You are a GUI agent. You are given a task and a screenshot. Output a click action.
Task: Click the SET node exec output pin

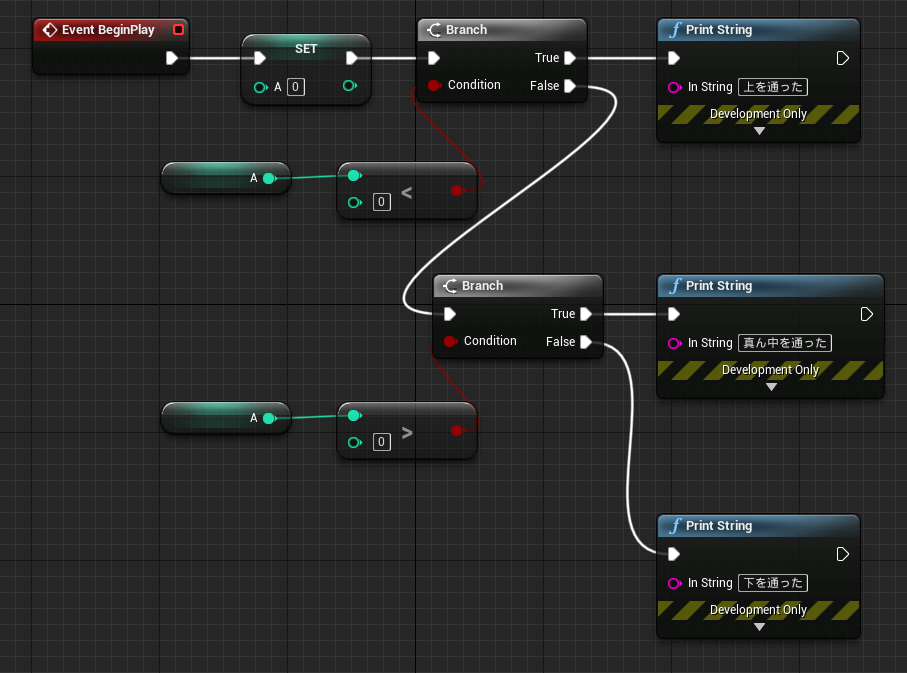352,58
